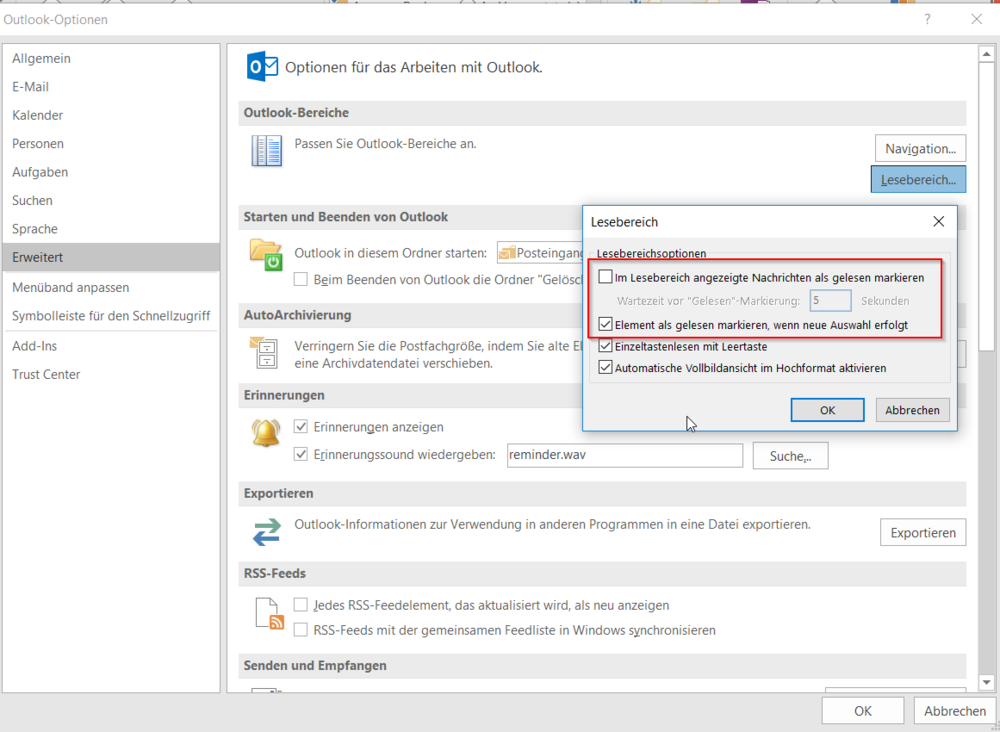
Task: Click the Erinnerungen bell icon
Action: click(266, 433)
